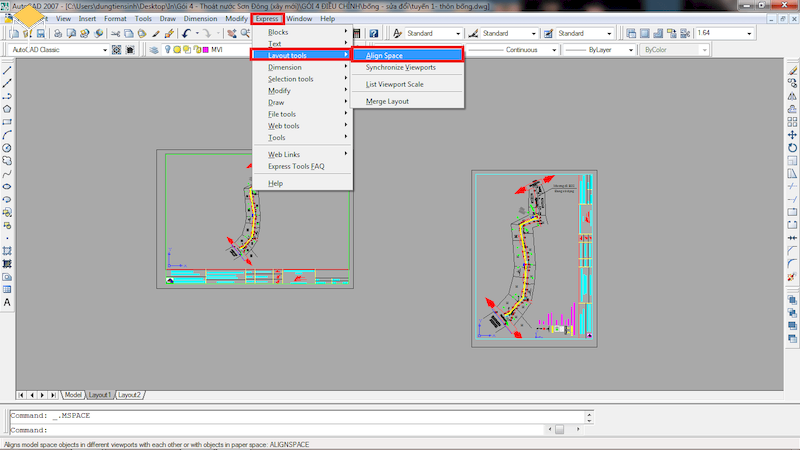Click the Hatch tool in draw toolbar

point(7,251)
